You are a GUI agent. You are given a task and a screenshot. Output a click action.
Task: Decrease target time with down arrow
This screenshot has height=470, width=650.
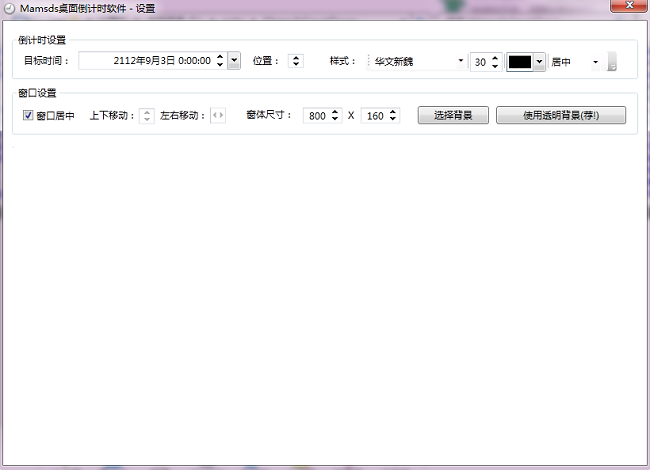[220, 64]
